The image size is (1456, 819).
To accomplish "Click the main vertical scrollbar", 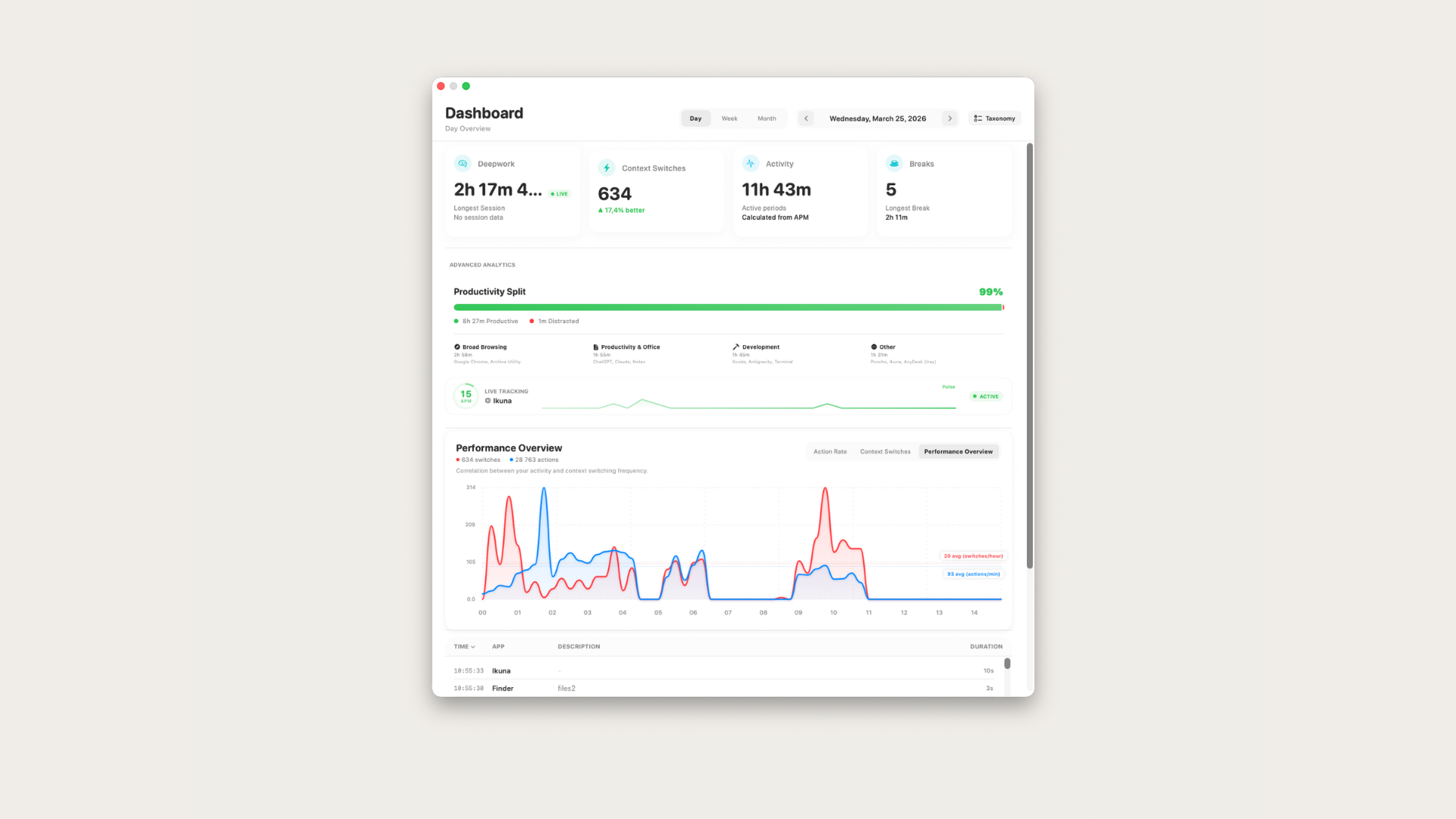I will 1030,355.
